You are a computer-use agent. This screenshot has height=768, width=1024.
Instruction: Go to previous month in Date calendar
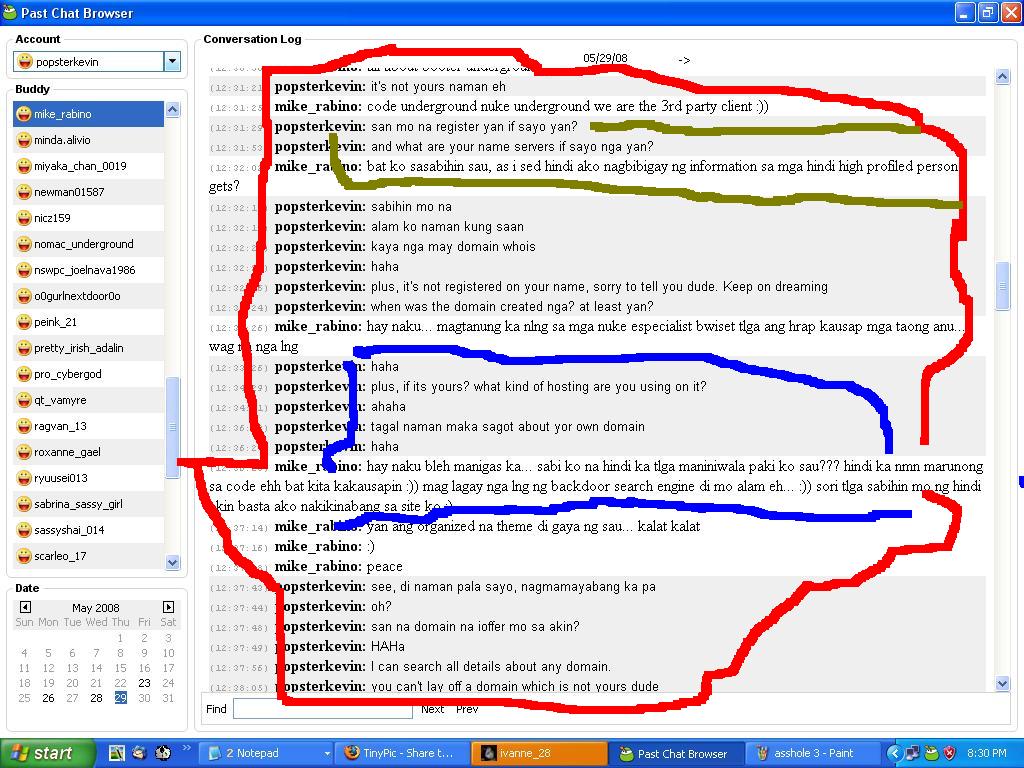pos(25,607)
